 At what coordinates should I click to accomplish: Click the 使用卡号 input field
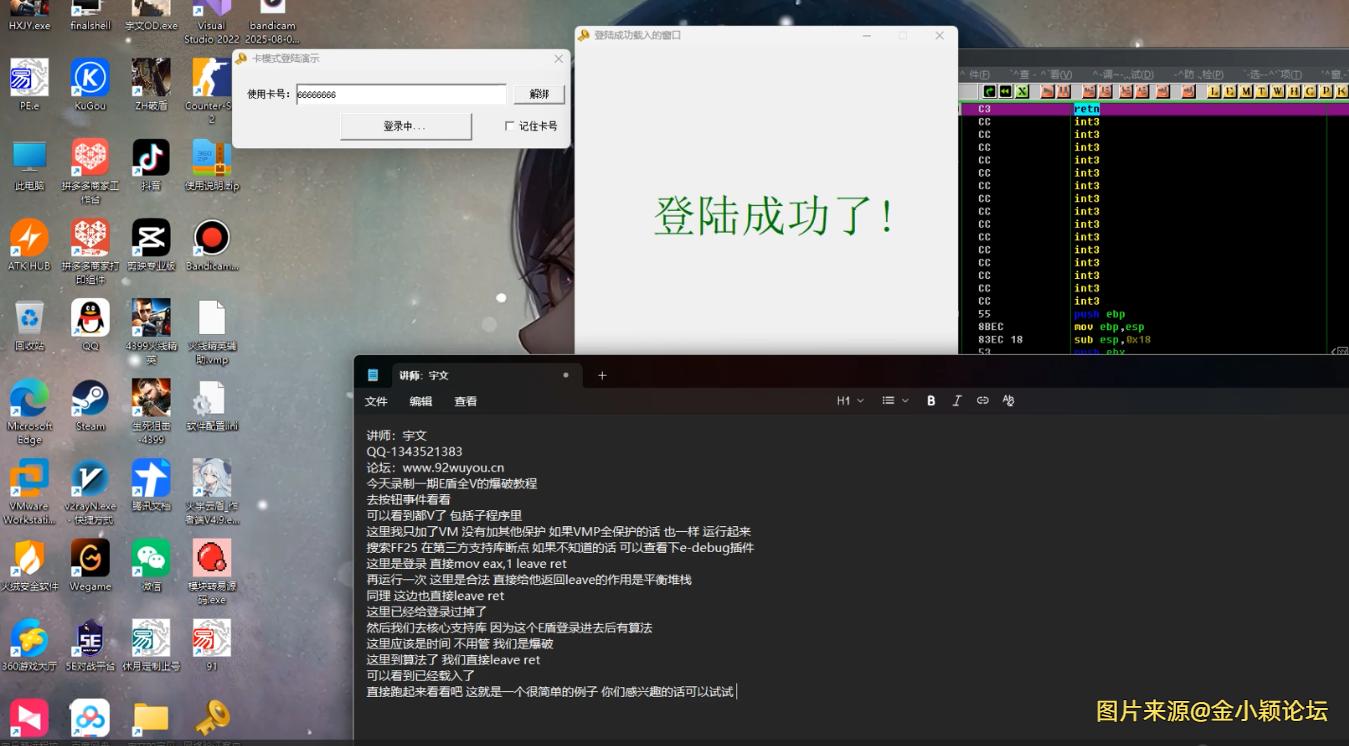[401, 94]
